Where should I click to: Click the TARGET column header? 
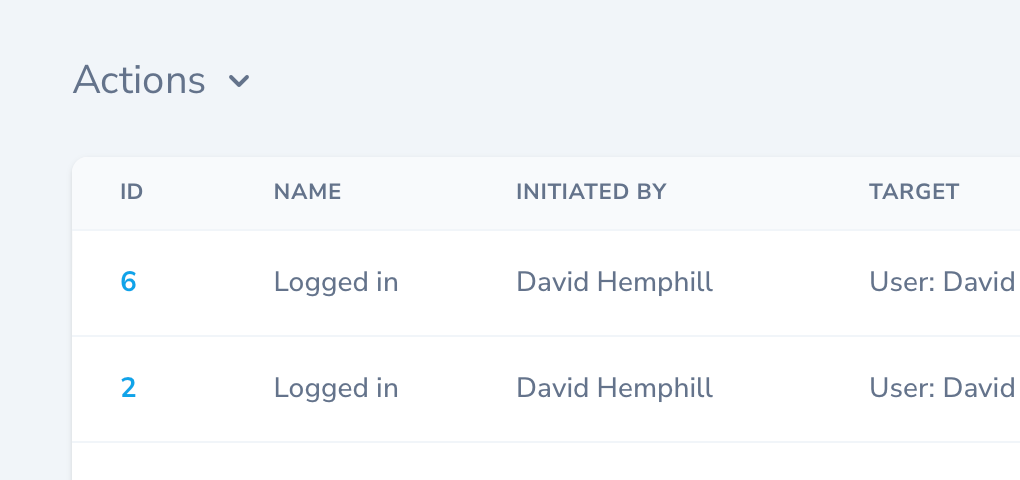[914, 192]
